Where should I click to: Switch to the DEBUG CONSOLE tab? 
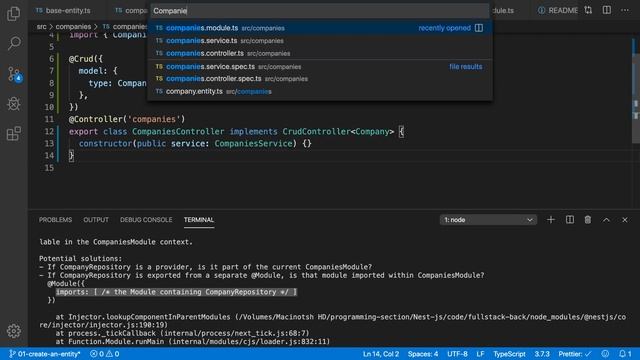click(x=146, y=220)
